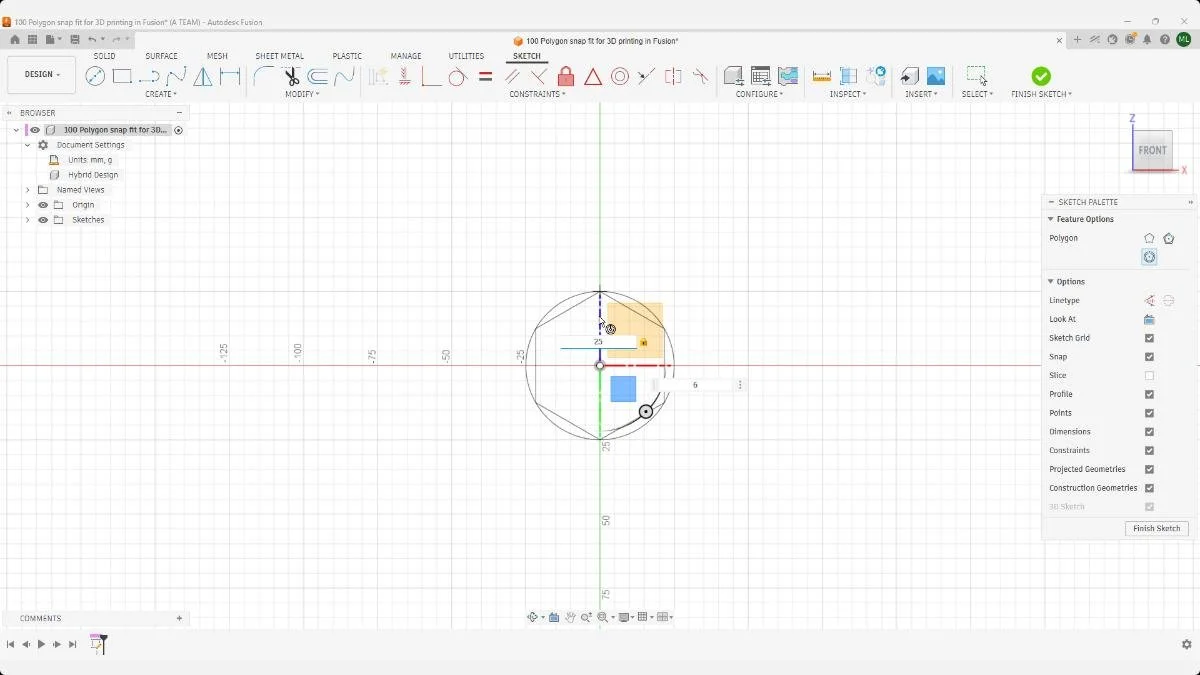The height and width of the screenshot is (675, 1200).
Task: Apply the Midpoint triangle constraint
Action: click(x=593, y=76)
